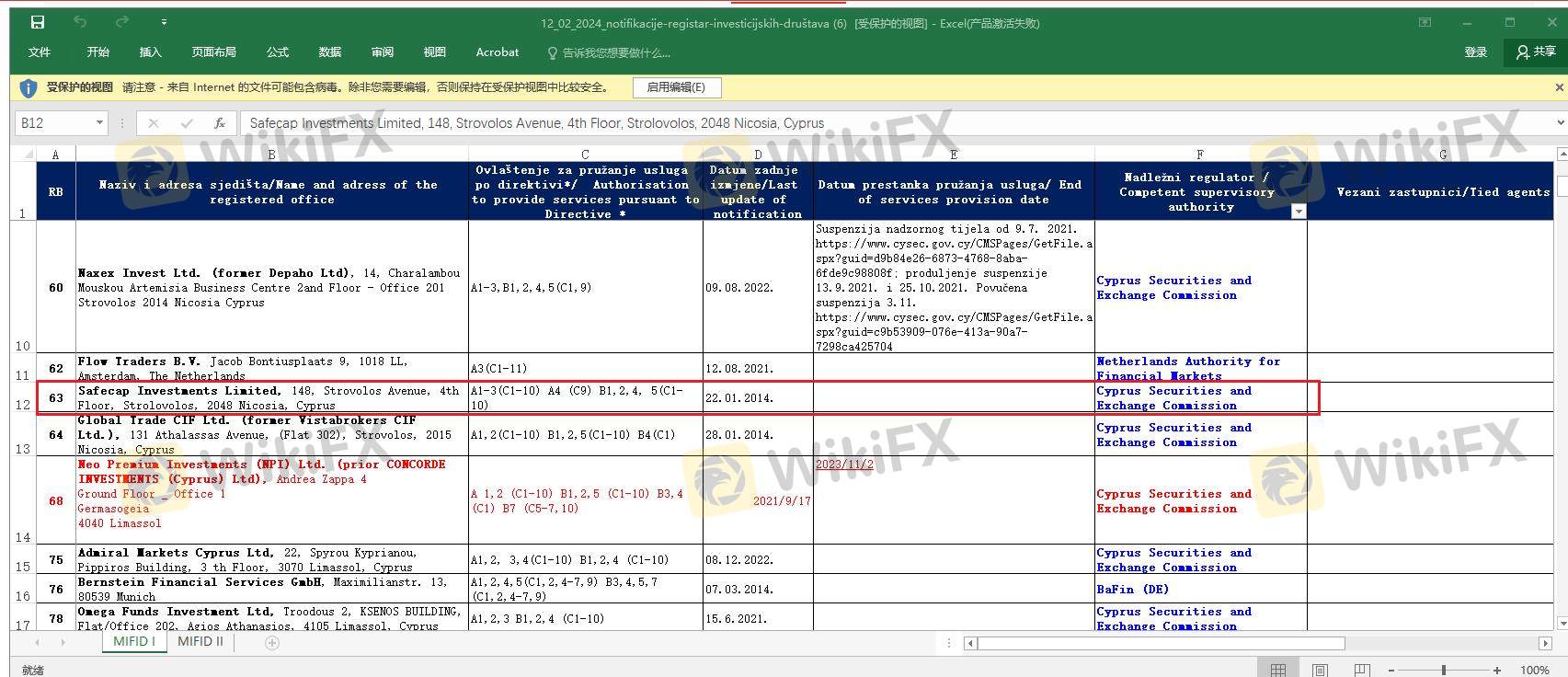This screenshot has width=1568, height=677.
Task: Click the Insert Function fx icon
Action: pos(220,123)
